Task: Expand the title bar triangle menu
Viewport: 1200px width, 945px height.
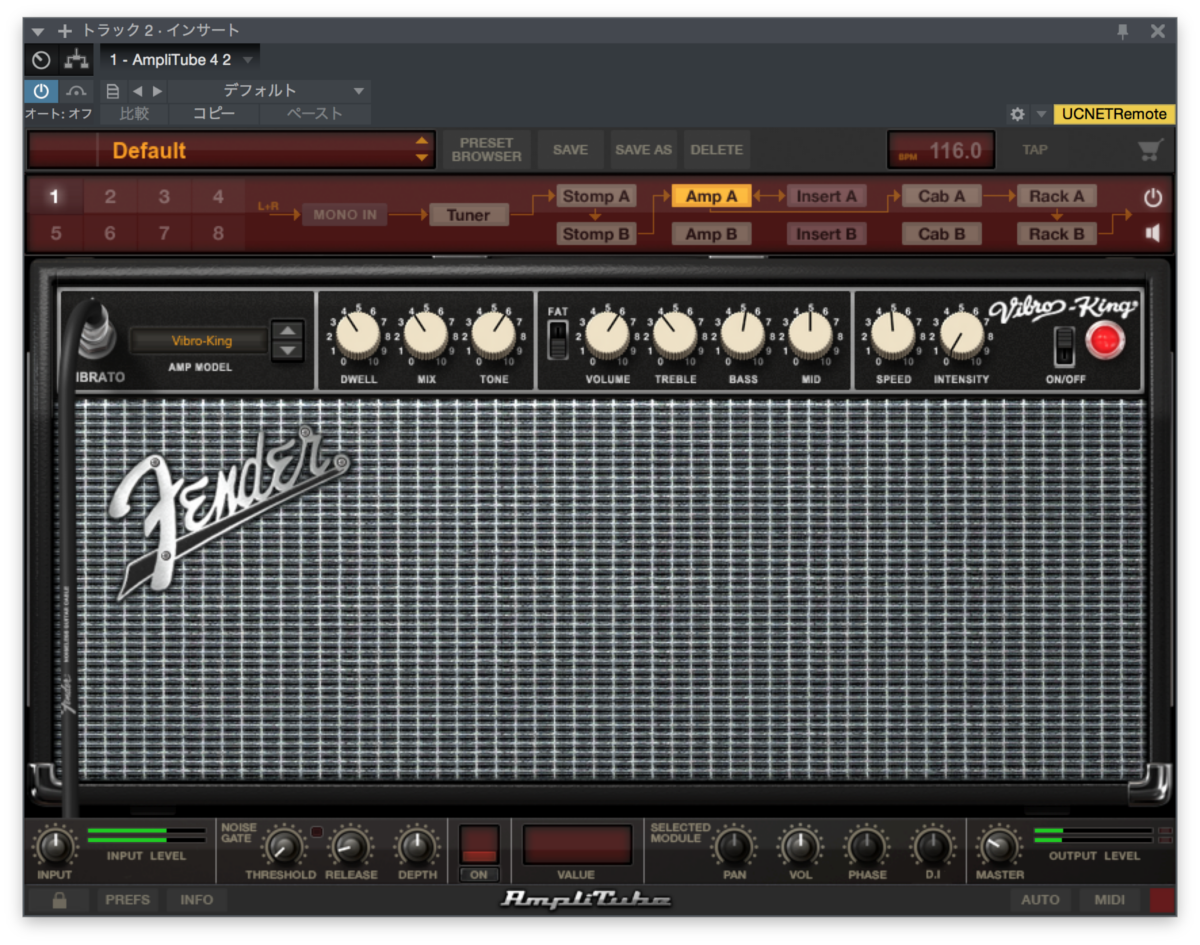Action: tap(38, 32)
